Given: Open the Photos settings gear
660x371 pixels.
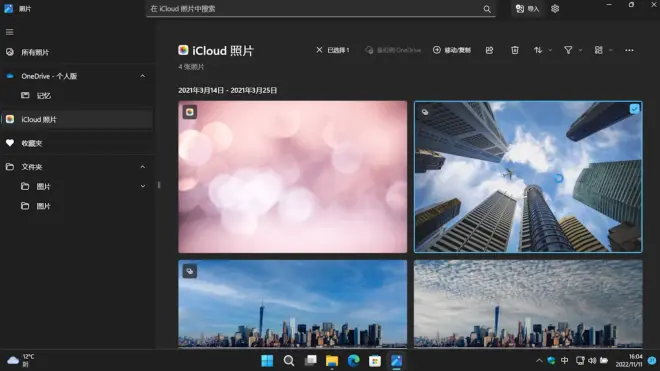Looking at the screenshot, I should [x=555, y=9].
